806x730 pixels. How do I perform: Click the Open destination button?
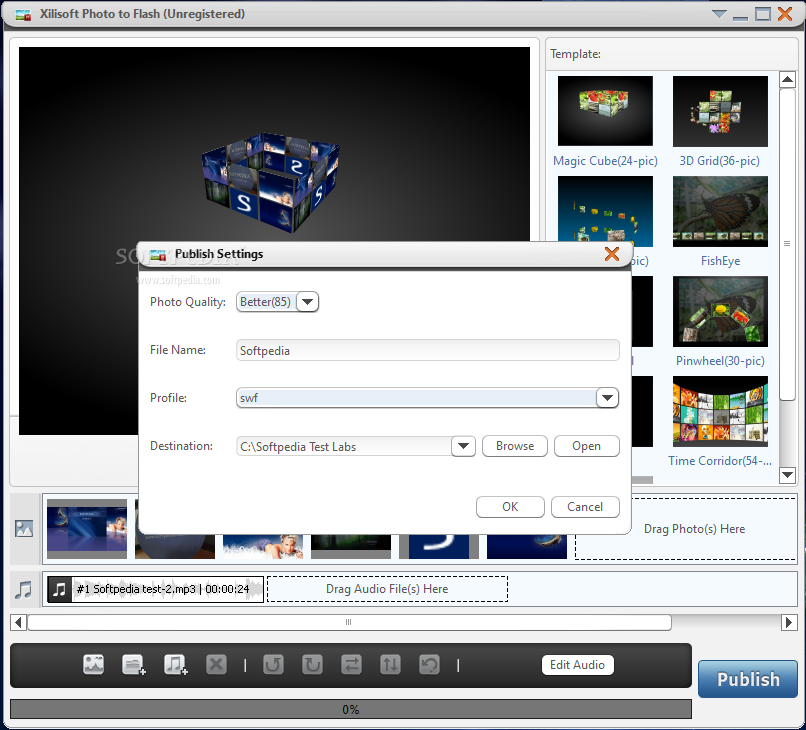587,446
